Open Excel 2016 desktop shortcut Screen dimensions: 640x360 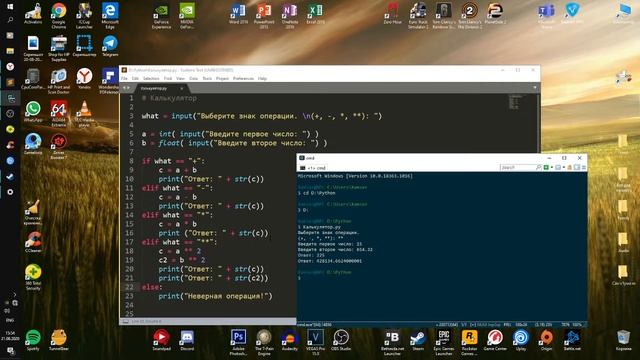316,13
